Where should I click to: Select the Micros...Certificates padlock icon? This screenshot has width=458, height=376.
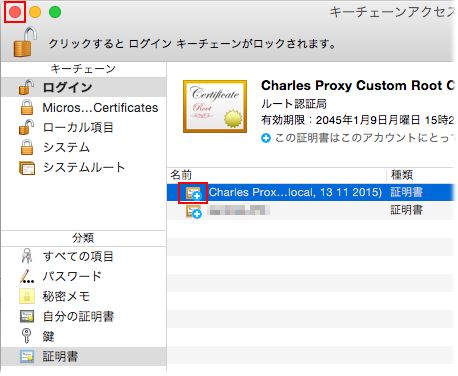click(27, 107)
